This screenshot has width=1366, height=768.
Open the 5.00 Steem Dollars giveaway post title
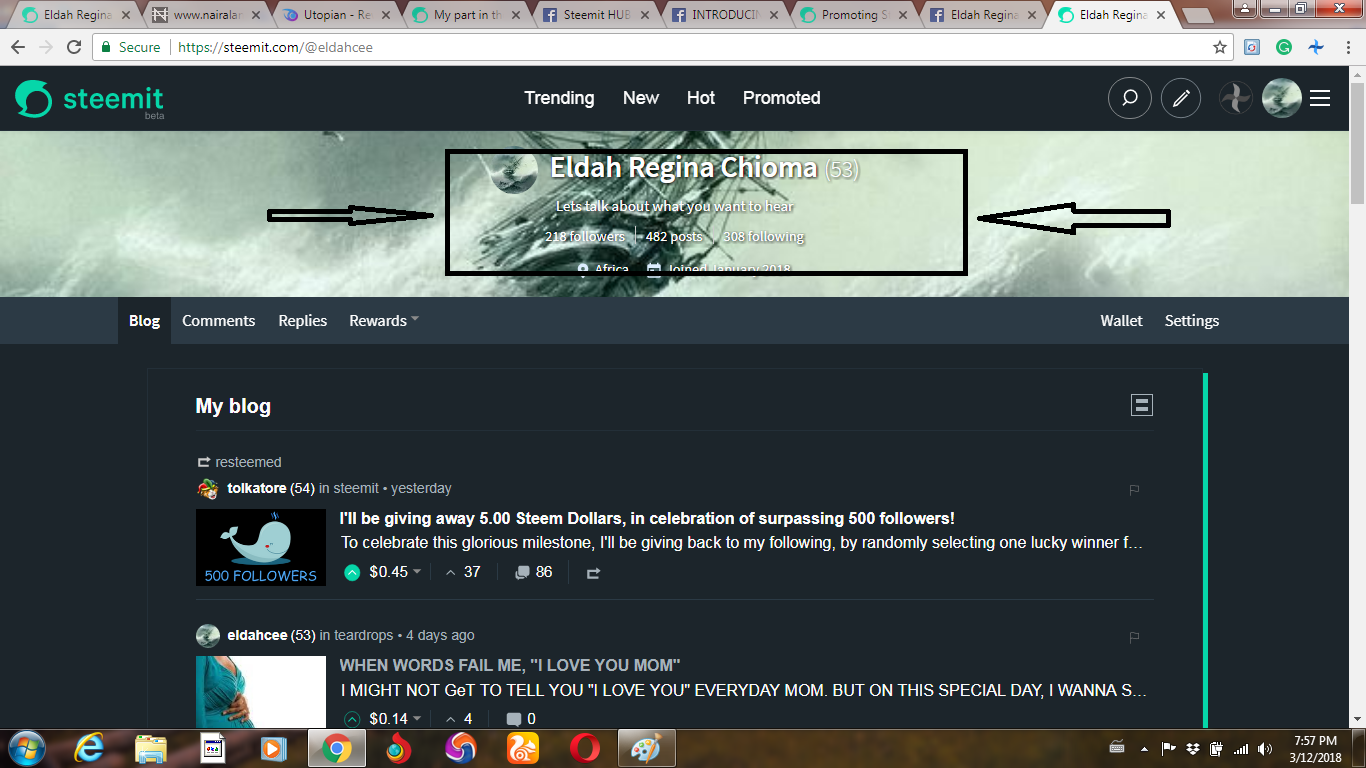[x=647, y=519]
